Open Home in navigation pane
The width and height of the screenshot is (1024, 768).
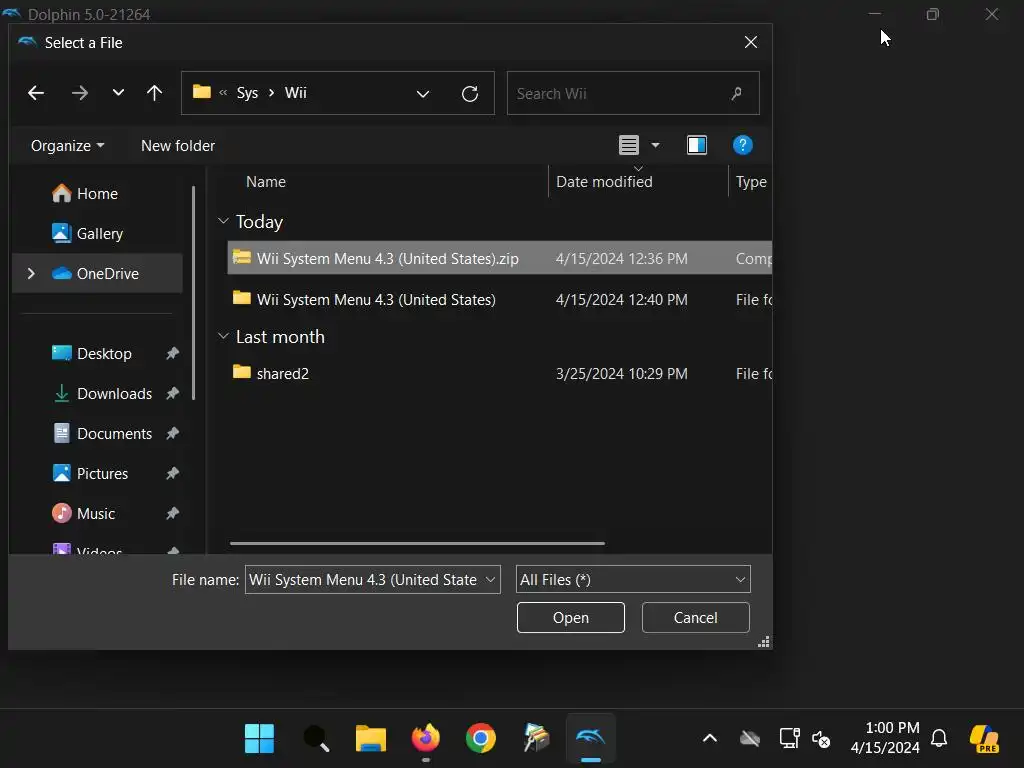click(85, 193)
